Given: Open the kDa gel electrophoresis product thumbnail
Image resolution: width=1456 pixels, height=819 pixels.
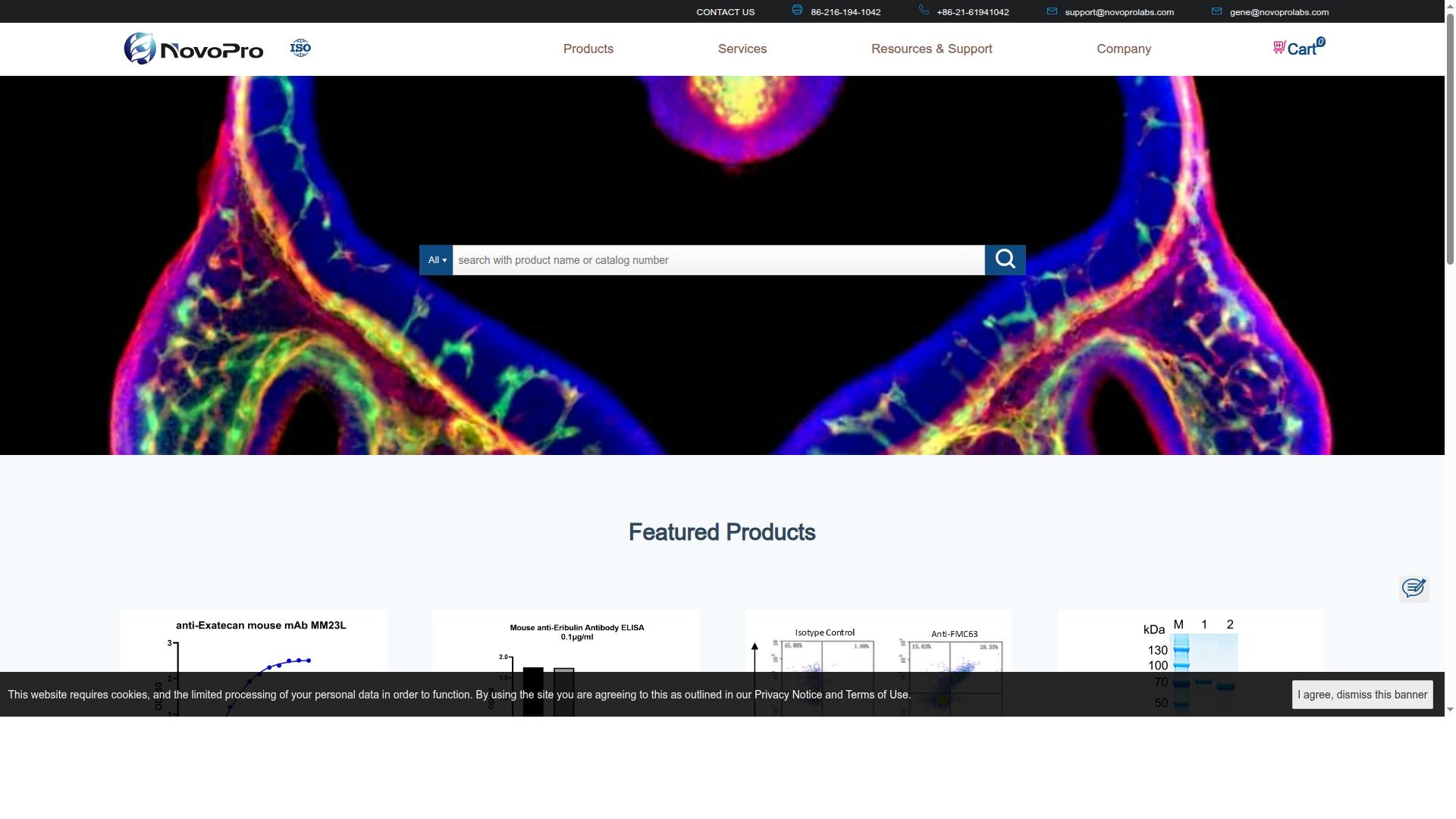Looking at the screenshot, I should pyautogui.click(x=1191, y=664).
